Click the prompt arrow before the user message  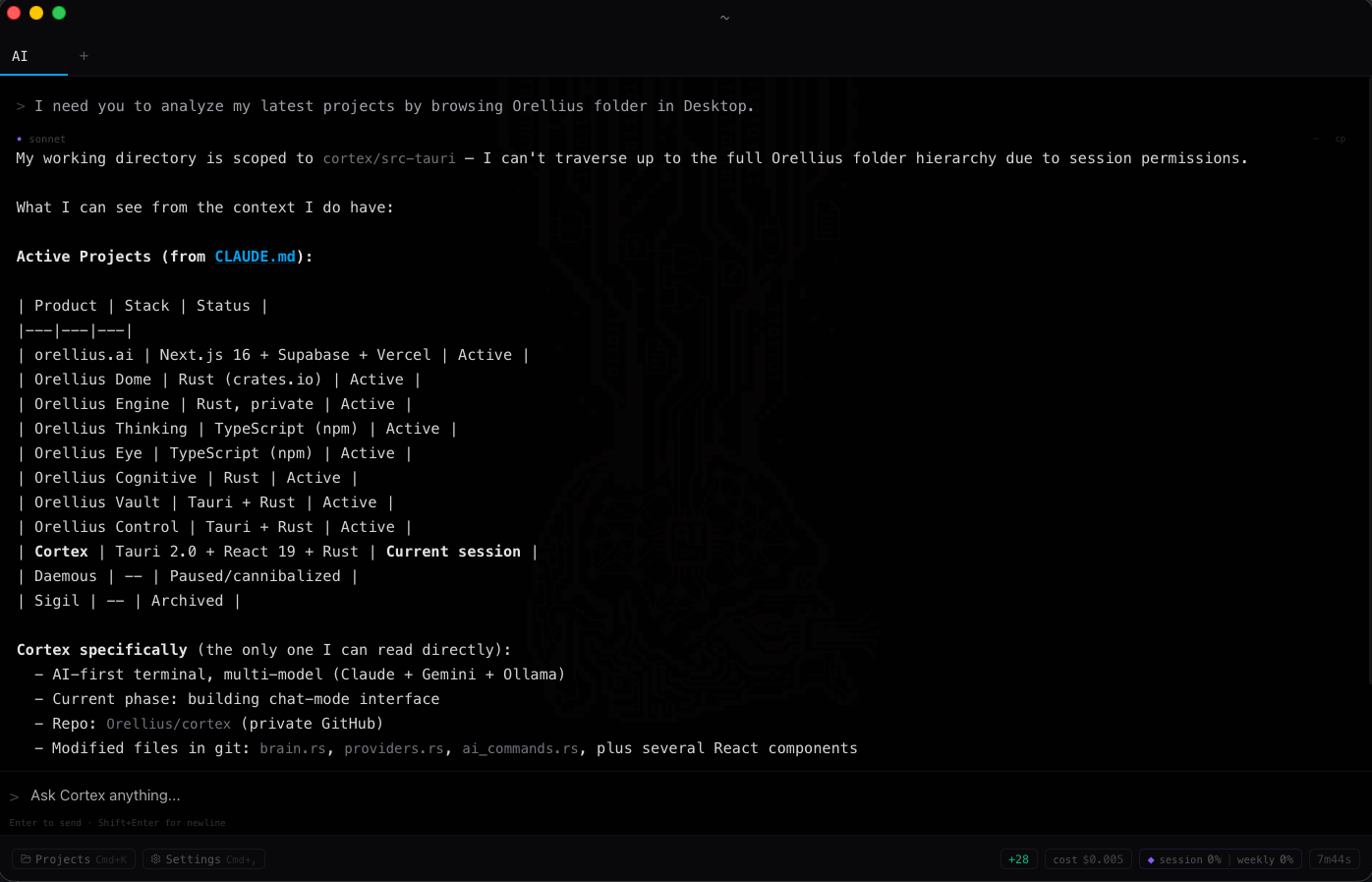pos(18,105)
